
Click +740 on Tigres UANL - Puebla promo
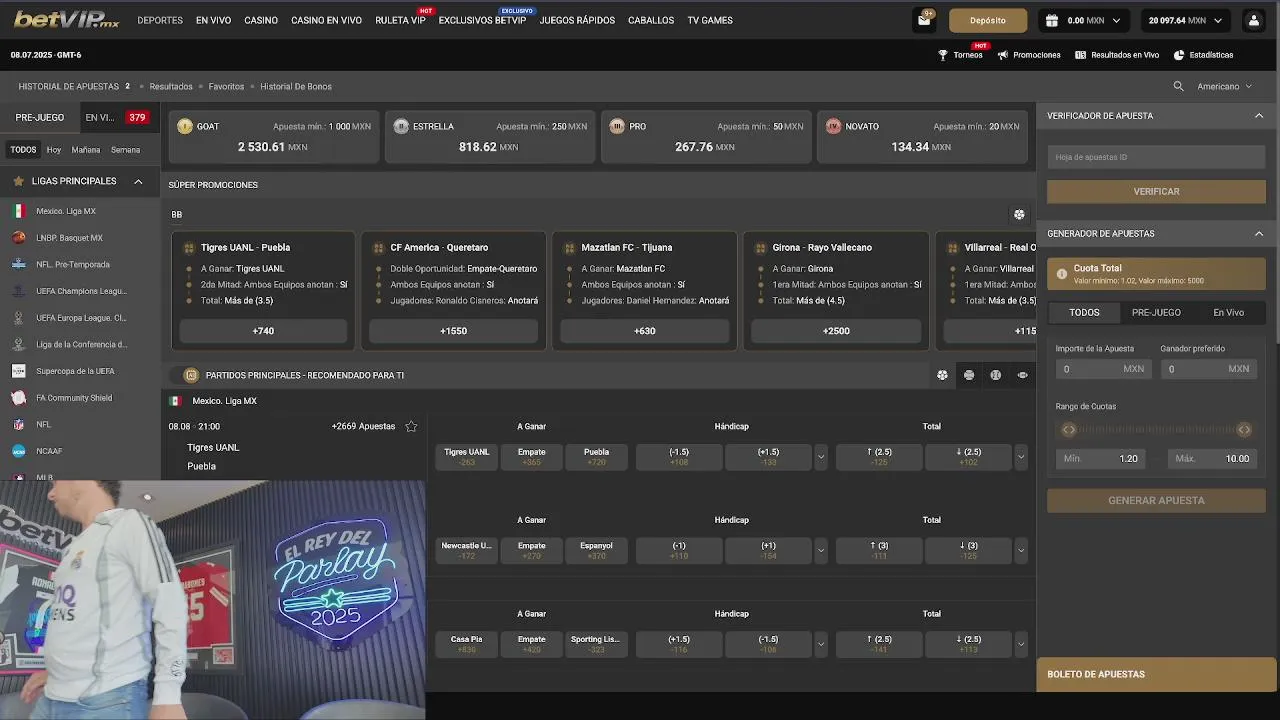click(x=263, y=331)
